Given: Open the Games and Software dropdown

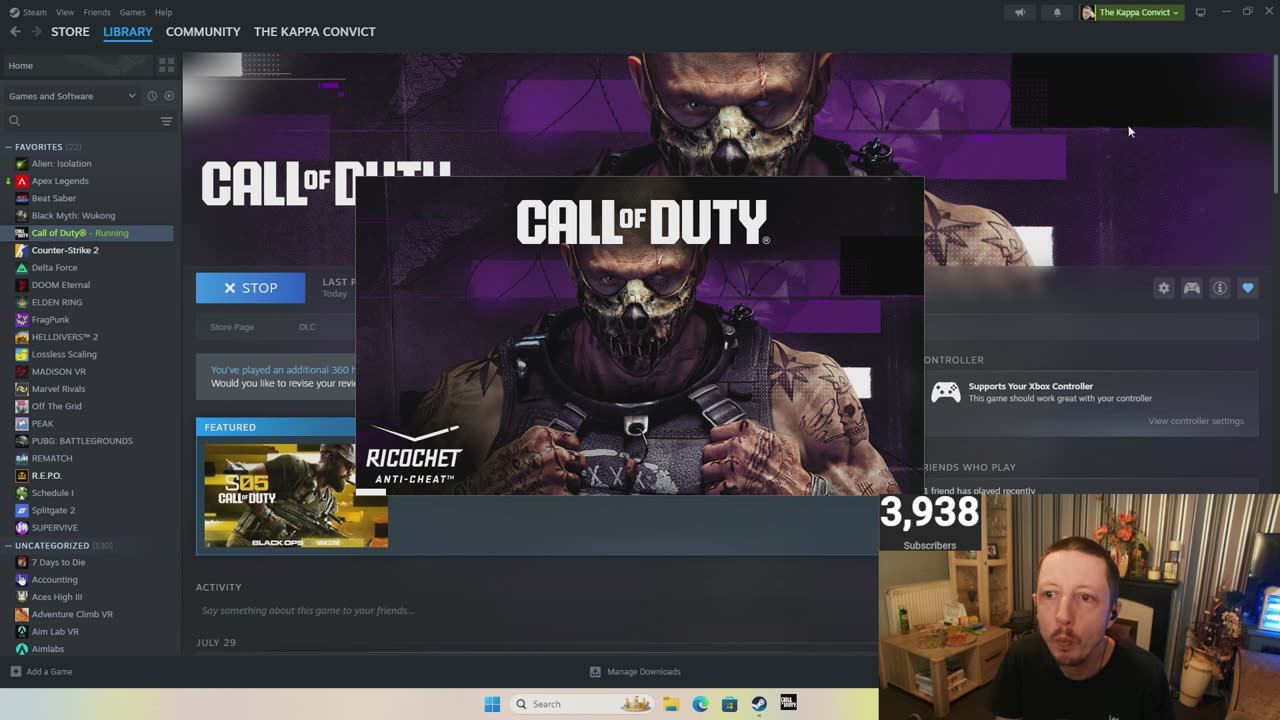Looking at the screenshot, I should point(72,96).
